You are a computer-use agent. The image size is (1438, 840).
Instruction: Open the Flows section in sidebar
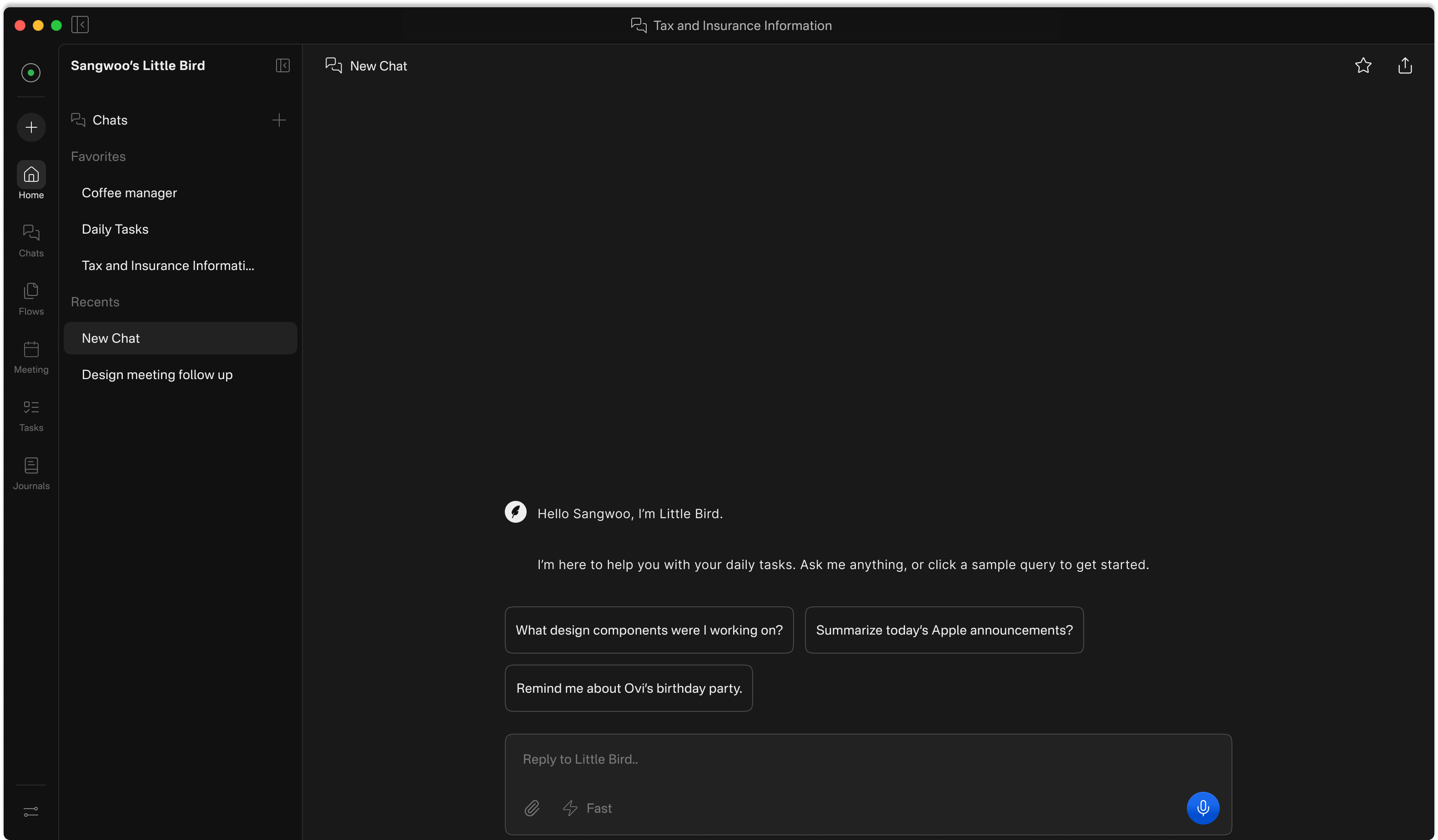pos(31,298)
